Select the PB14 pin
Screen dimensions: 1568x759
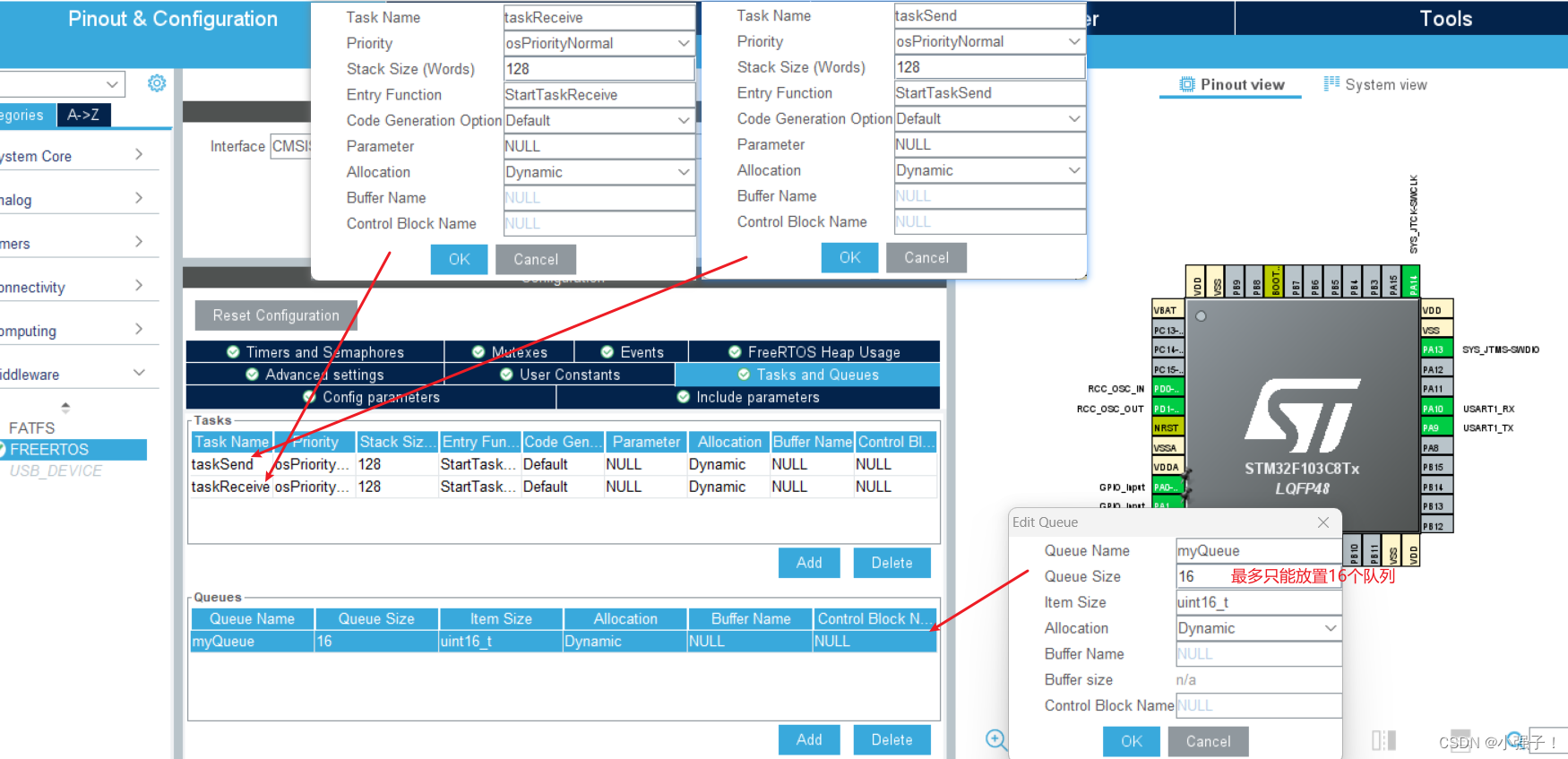pyautogui.click(x=1436, y=487)
